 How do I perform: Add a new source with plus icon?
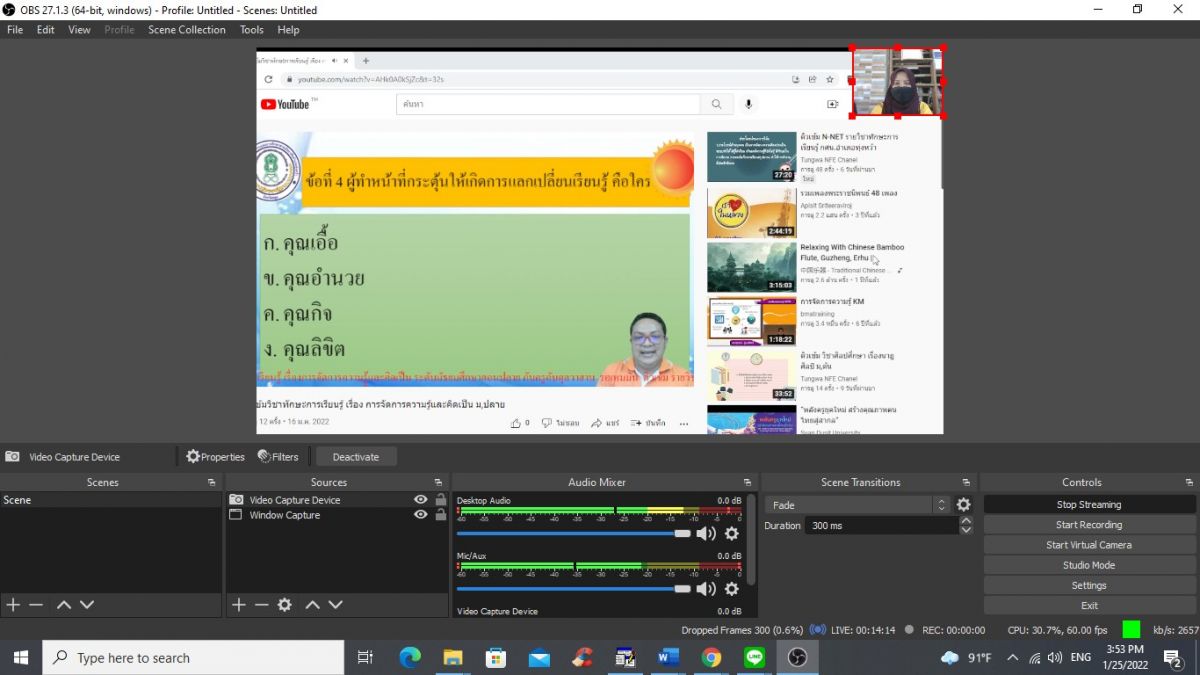point(238,605)
